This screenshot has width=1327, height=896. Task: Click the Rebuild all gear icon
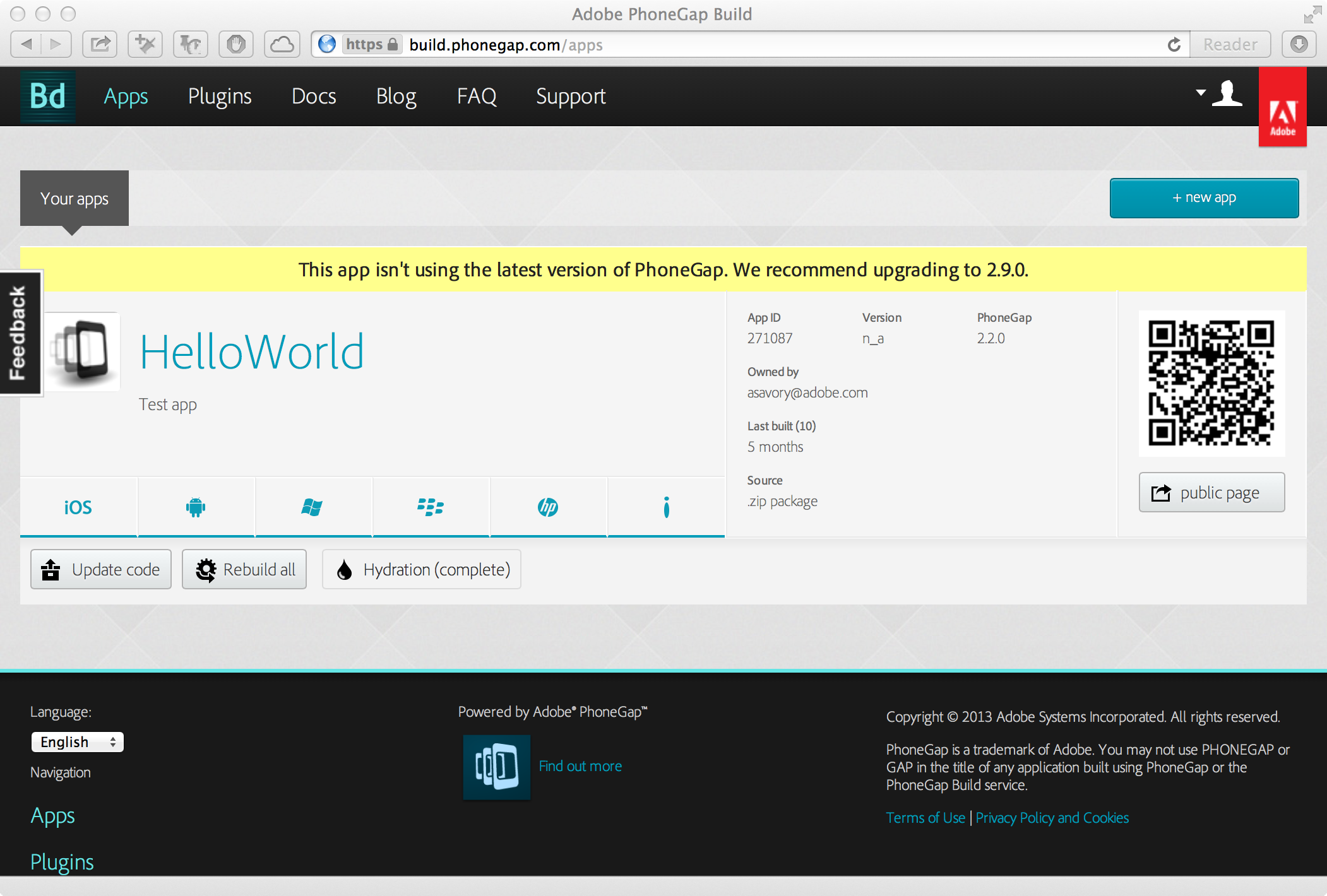[204, 570]
